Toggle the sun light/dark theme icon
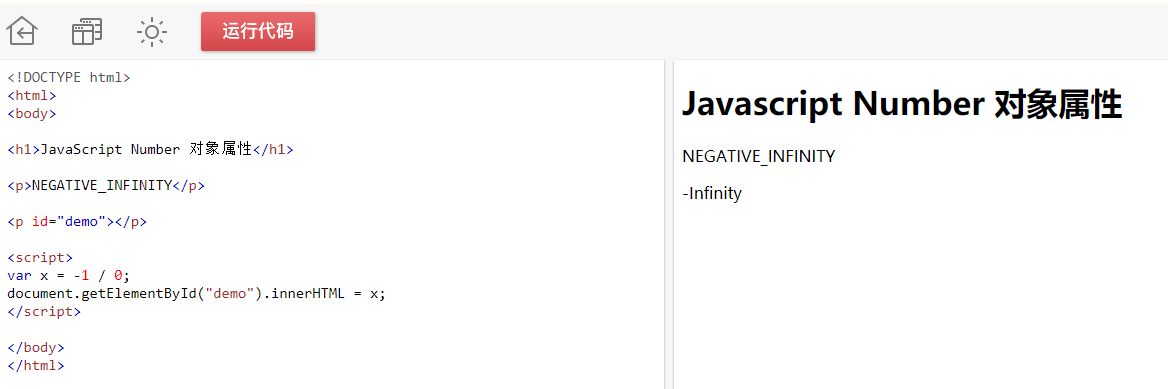The image size is (1168, 389). pyautogui.click(x=152, y=32)
